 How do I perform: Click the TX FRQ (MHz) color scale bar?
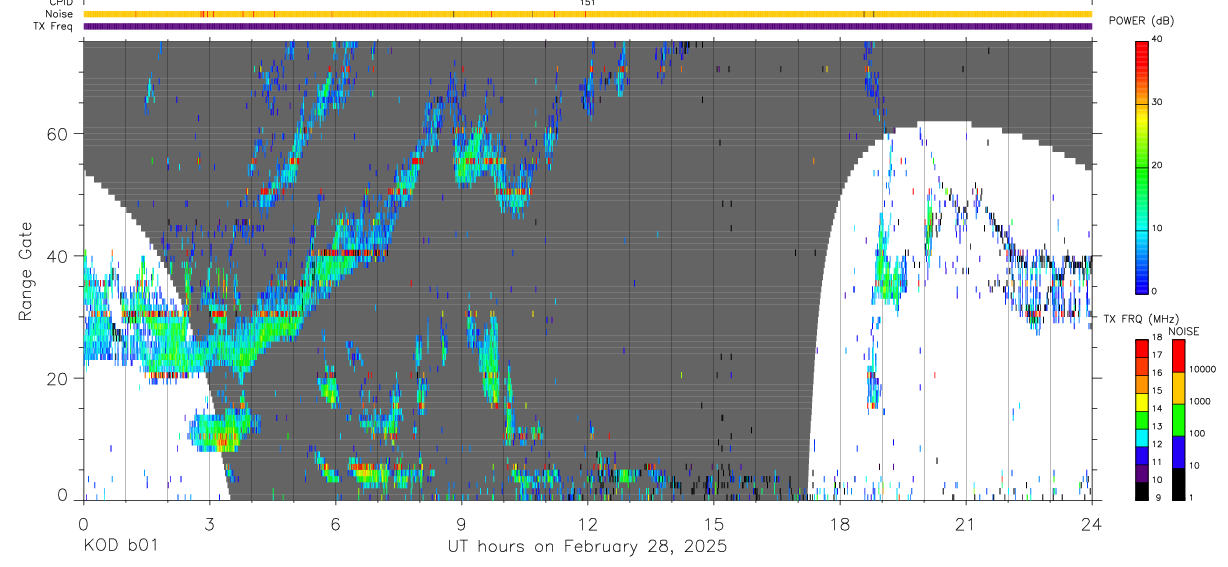coord(1141,420)
